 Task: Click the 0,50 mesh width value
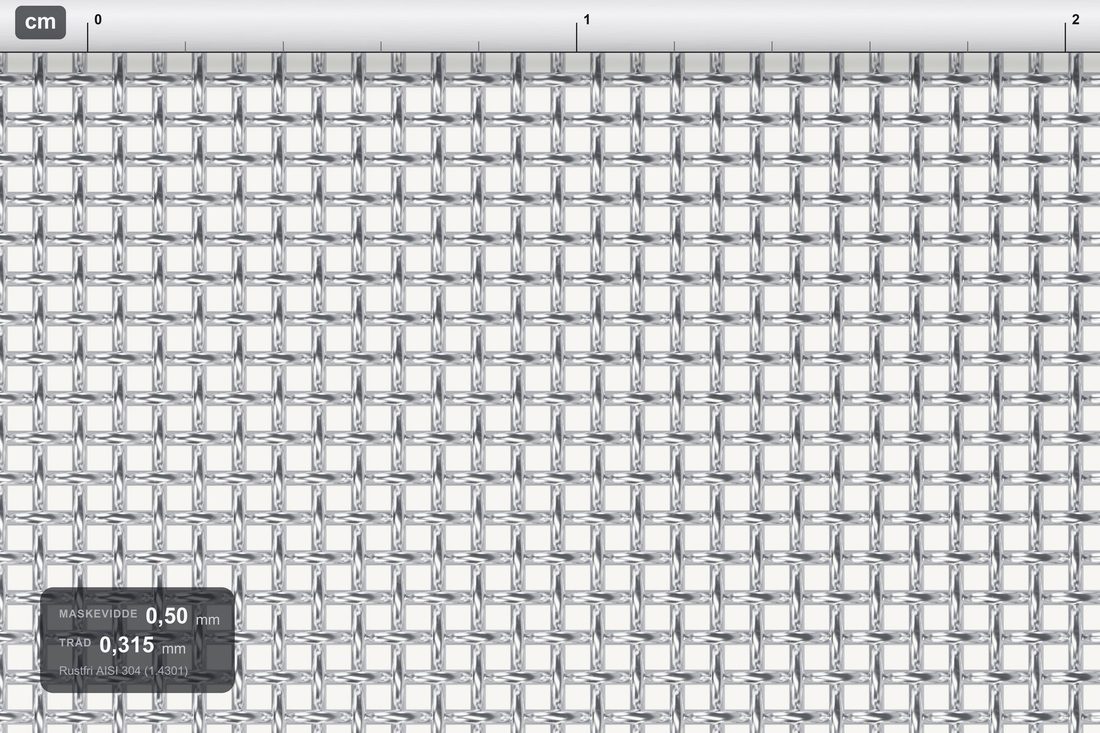(167, 616)
